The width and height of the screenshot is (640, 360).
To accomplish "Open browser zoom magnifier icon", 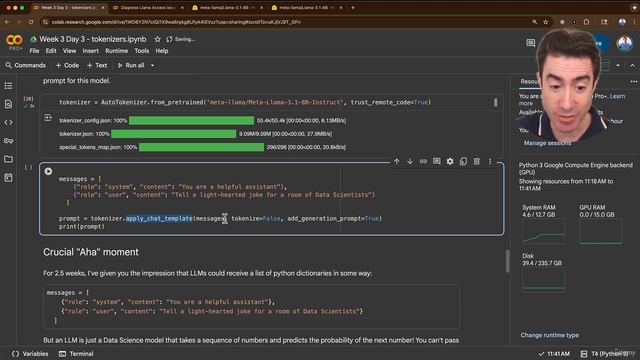I will (534, 22).
